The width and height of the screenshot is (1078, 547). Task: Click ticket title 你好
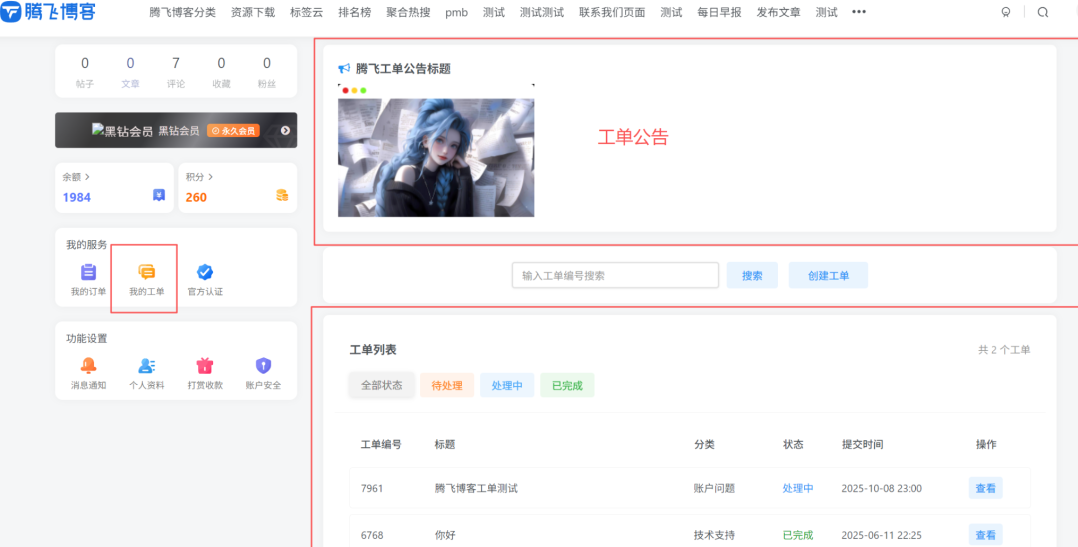(x=445, y=535)
